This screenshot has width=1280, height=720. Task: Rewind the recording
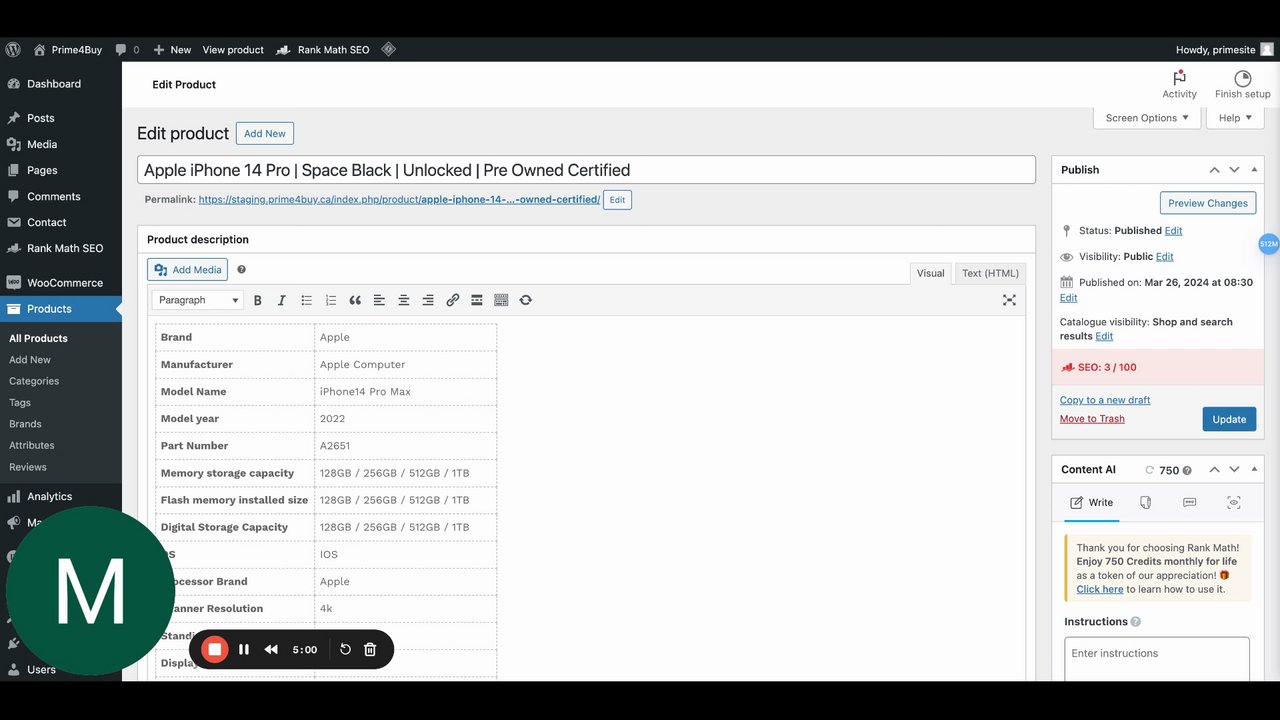(271, 649)
